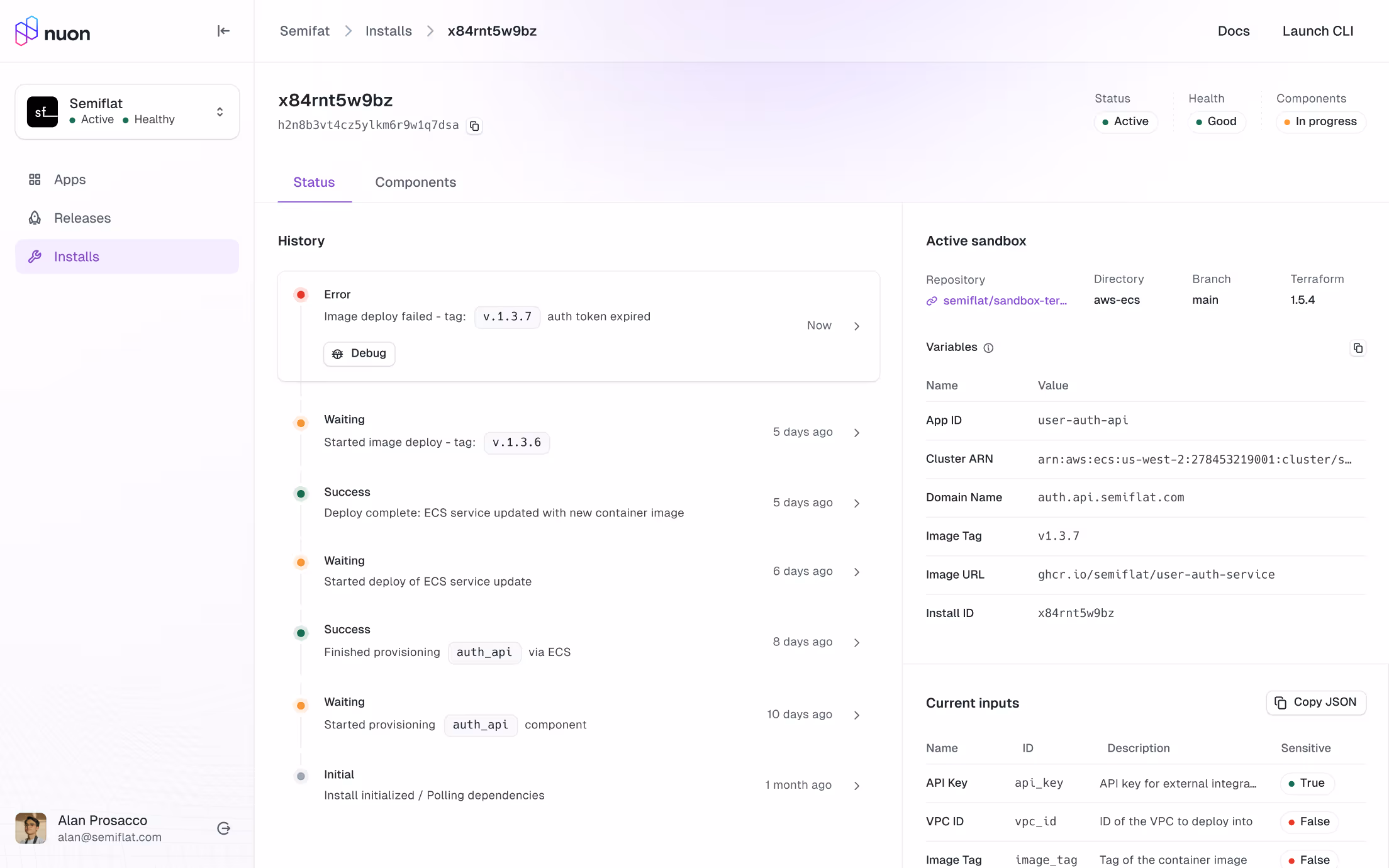This screenshot has width=1389, height=868.
Task: Expand the Finished provisioning Success entry
Action: [856, 642]
